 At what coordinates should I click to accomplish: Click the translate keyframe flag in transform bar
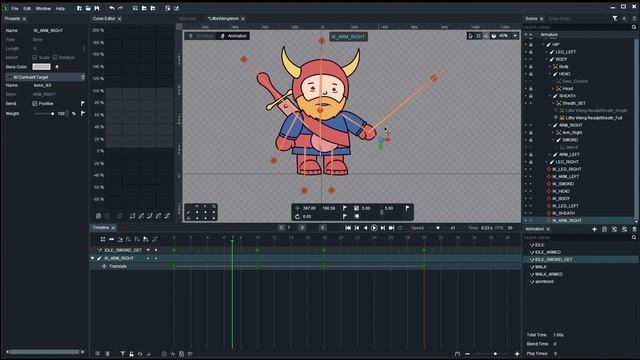[345, 208]
